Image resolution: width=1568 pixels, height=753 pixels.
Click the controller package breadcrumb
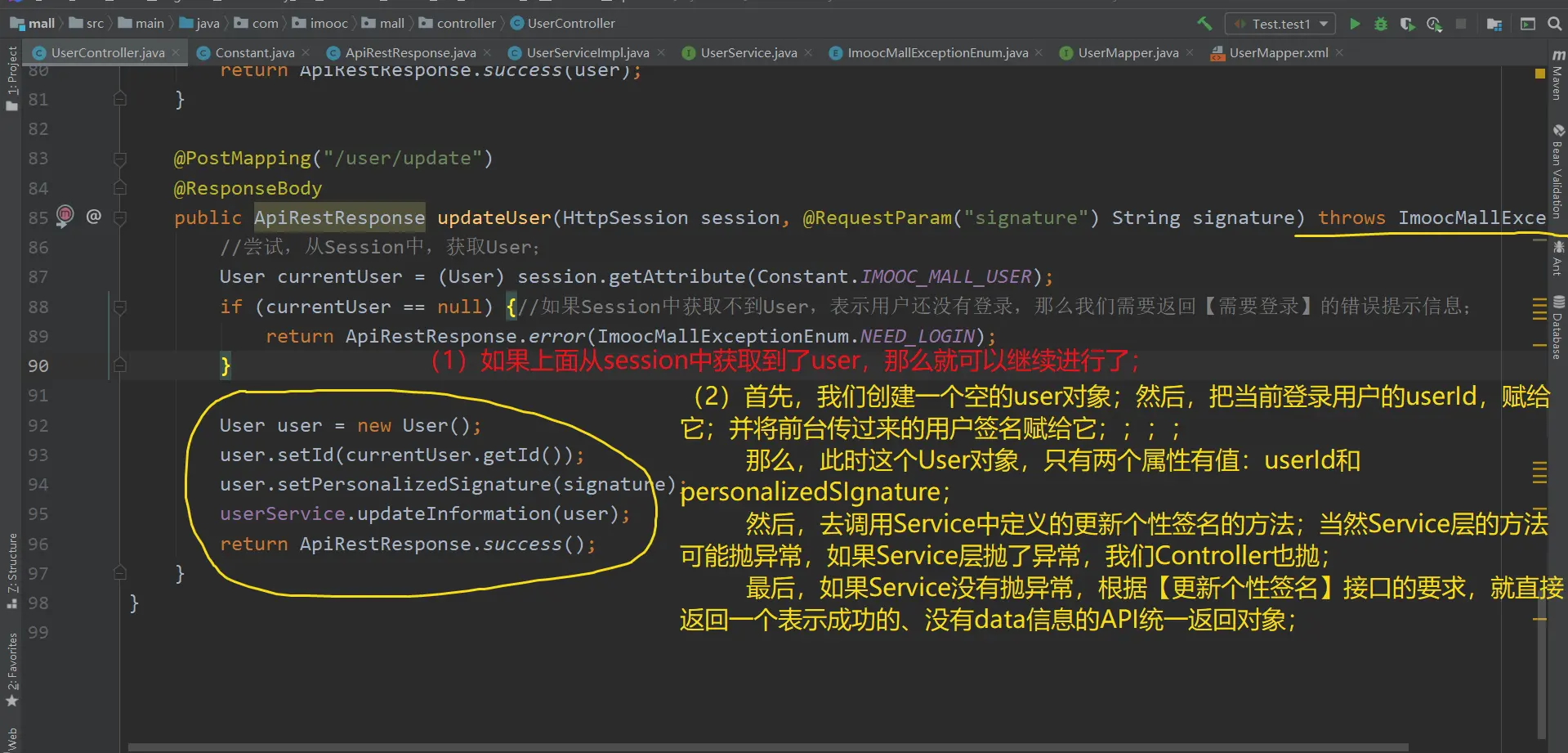(458, 24)
